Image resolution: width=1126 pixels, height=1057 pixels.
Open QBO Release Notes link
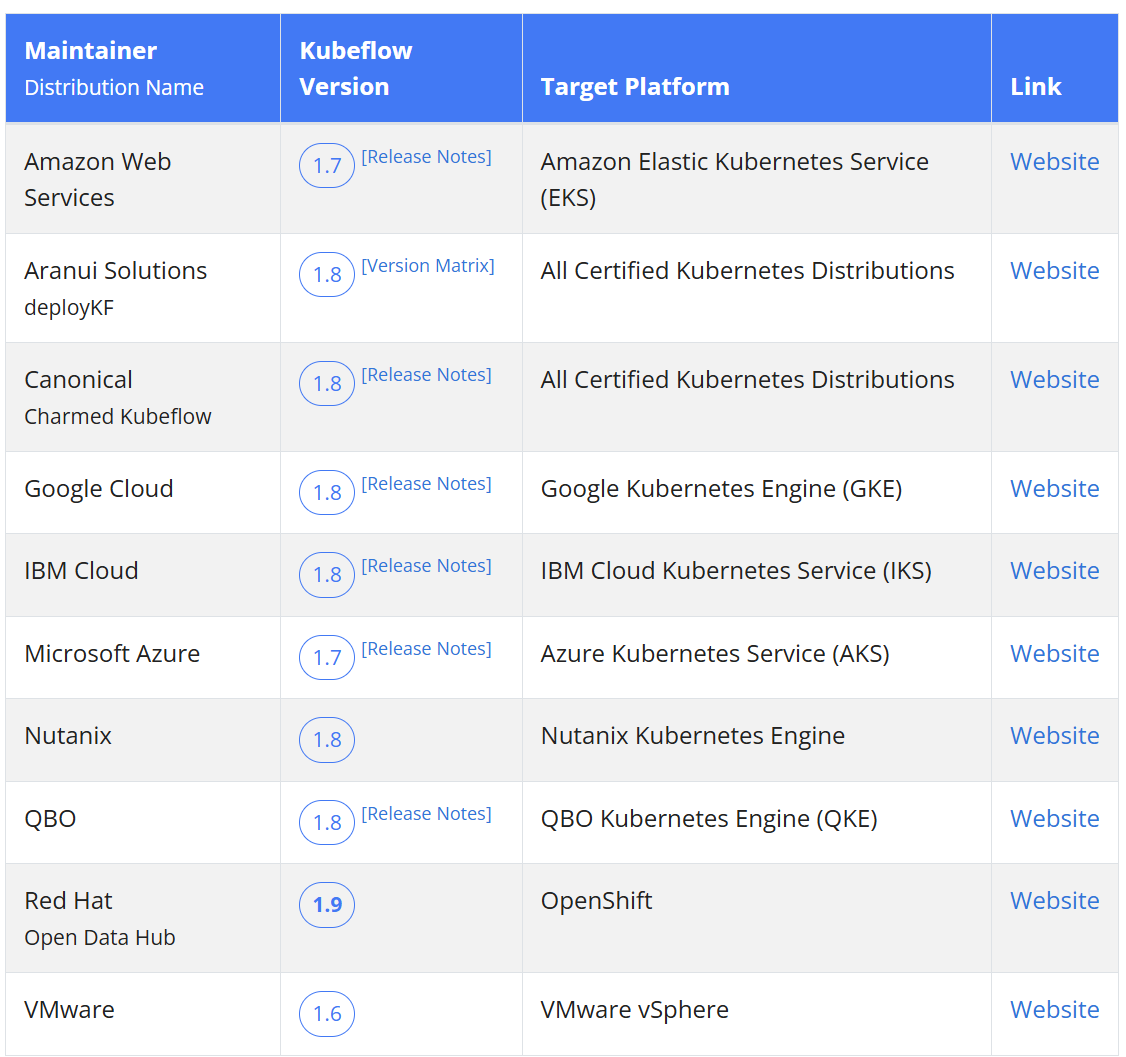(x=427, y=814)
